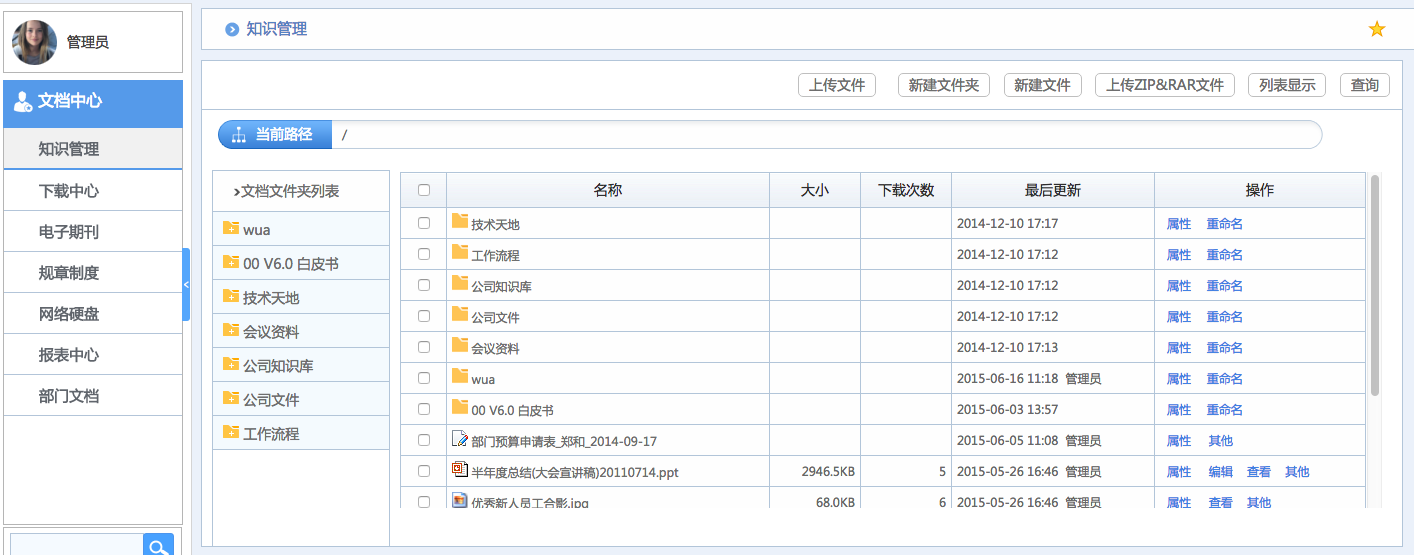Collapse the left sidebar with the blue handle
The width and height of the screenshot is (1414, 555).
point(186,285)
